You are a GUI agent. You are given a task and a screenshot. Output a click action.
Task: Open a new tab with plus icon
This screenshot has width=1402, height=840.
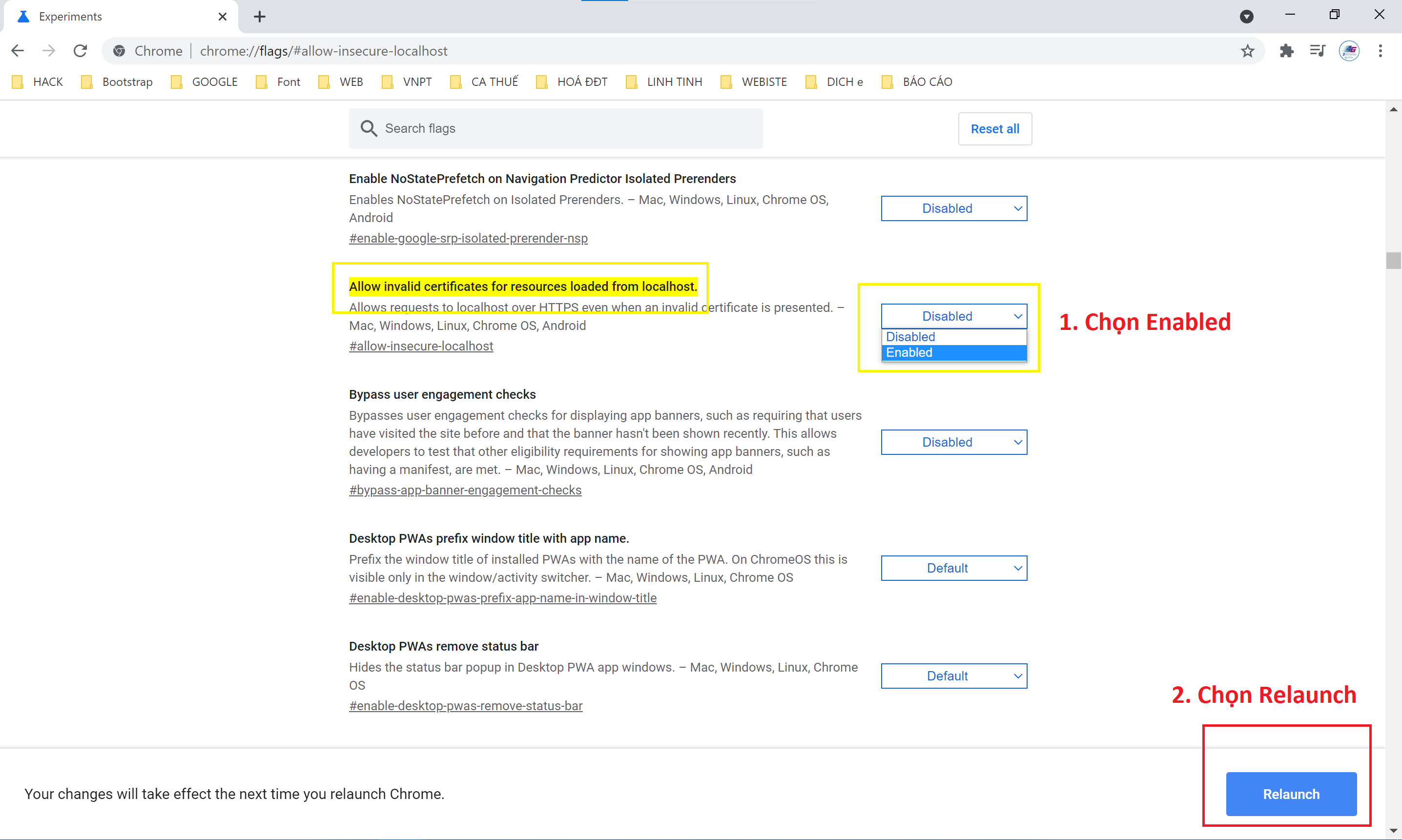click(259, 17)
